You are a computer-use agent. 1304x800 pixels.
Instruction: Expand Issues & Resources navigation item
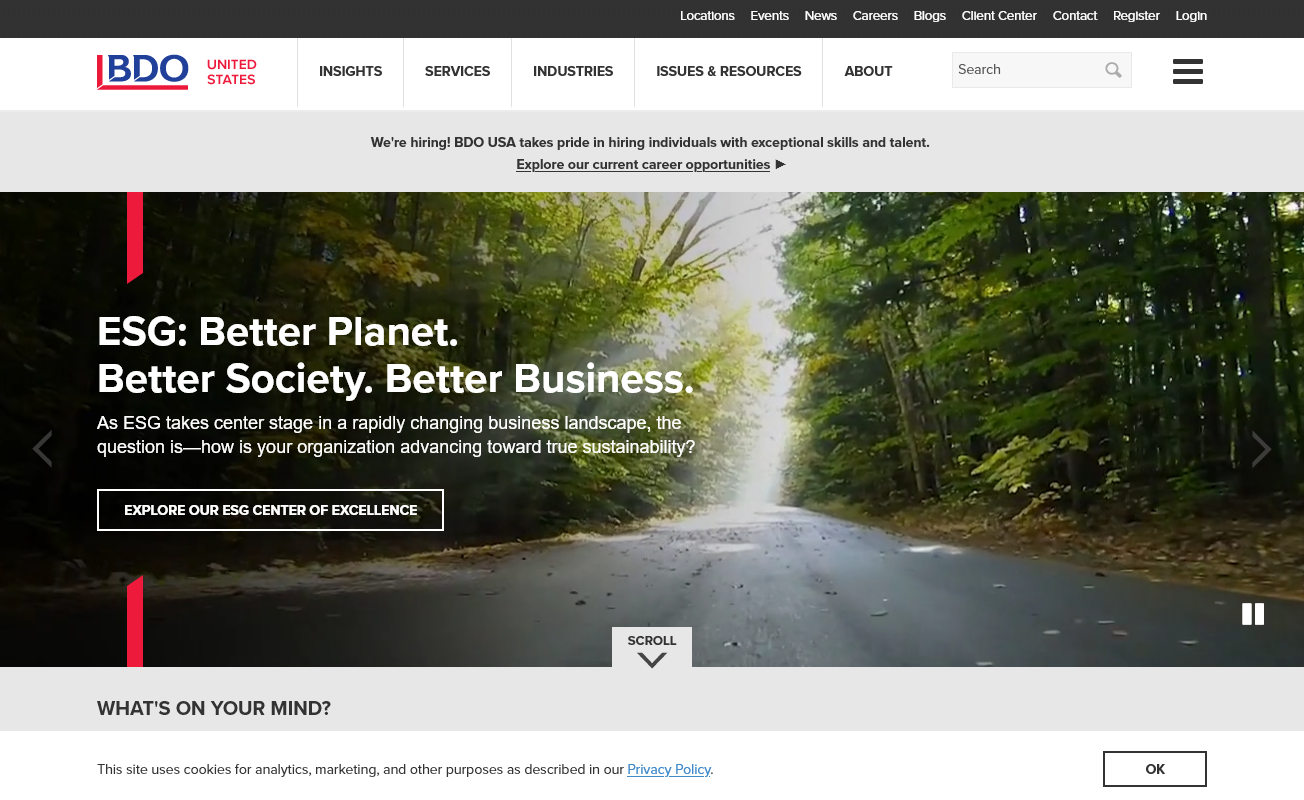[x=728, y=71]
